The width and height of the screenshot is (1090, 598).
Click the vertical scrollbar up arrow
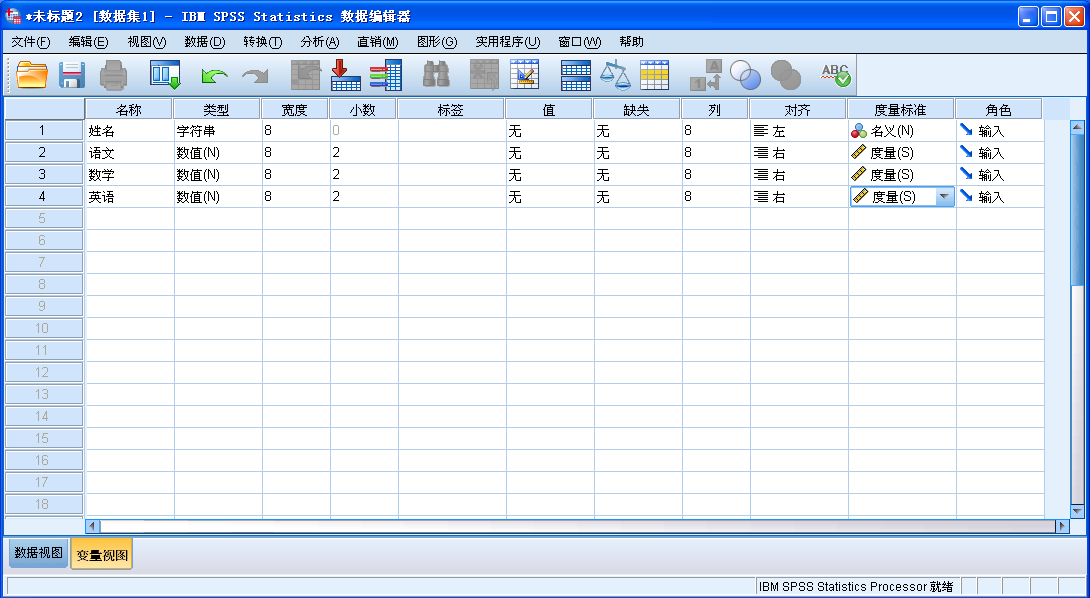[x=1077, y=127]
